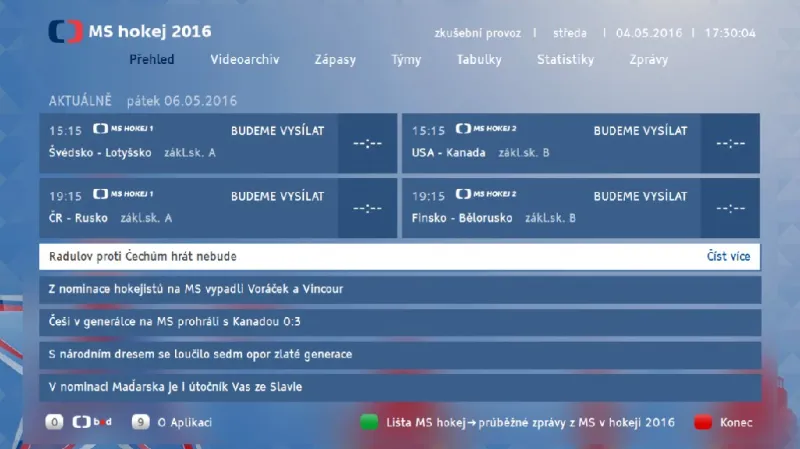Click BUDEME VYSÍLAT label in Švédsko - Lotyšsko card
The width and height of the screenshot is (800, 449).
278,131
